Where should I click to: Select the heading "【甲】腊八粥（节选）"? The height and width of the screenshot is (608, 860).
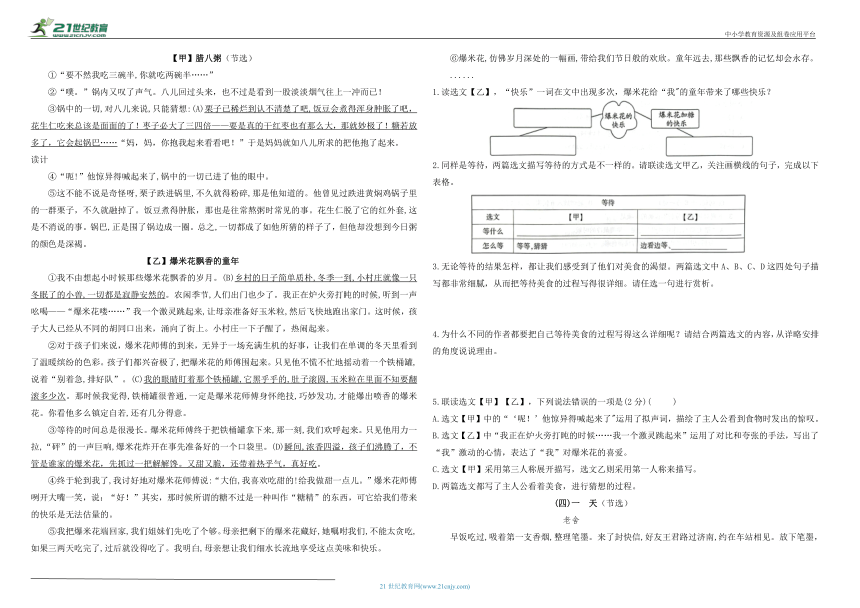click(x=212, y=58)
